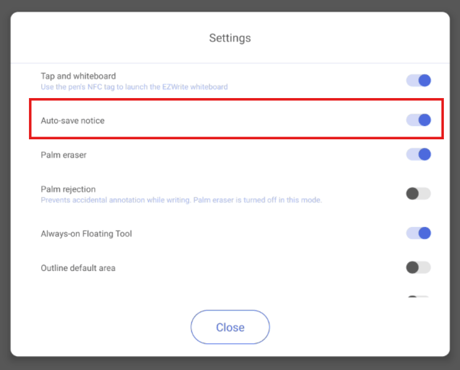The image size is (460, 370).
Task: Click the Tap and whiteboard label
Action: click(x=78, y=76)
